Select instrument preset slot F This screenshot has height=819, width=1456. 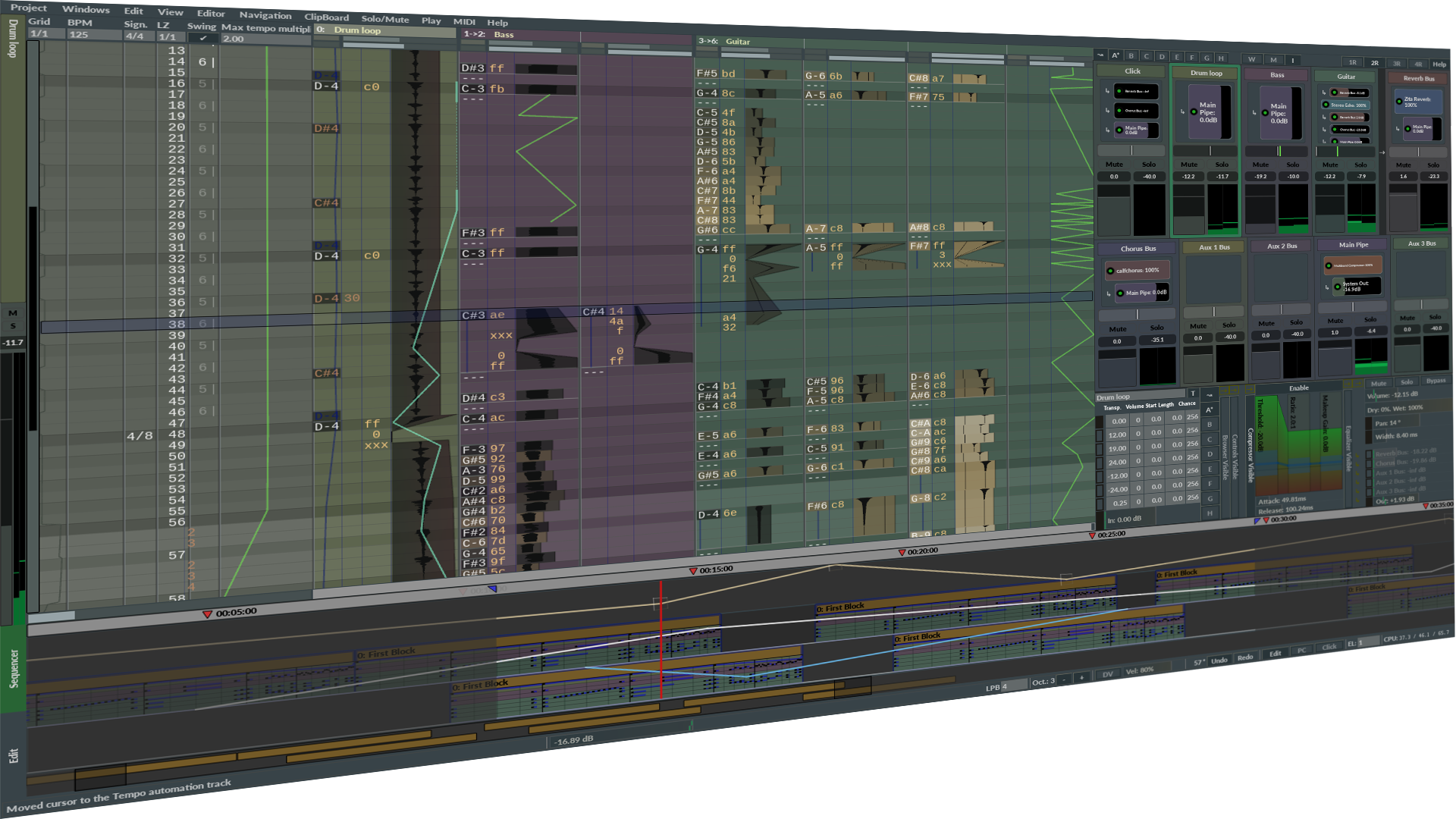coord(1210,483)
